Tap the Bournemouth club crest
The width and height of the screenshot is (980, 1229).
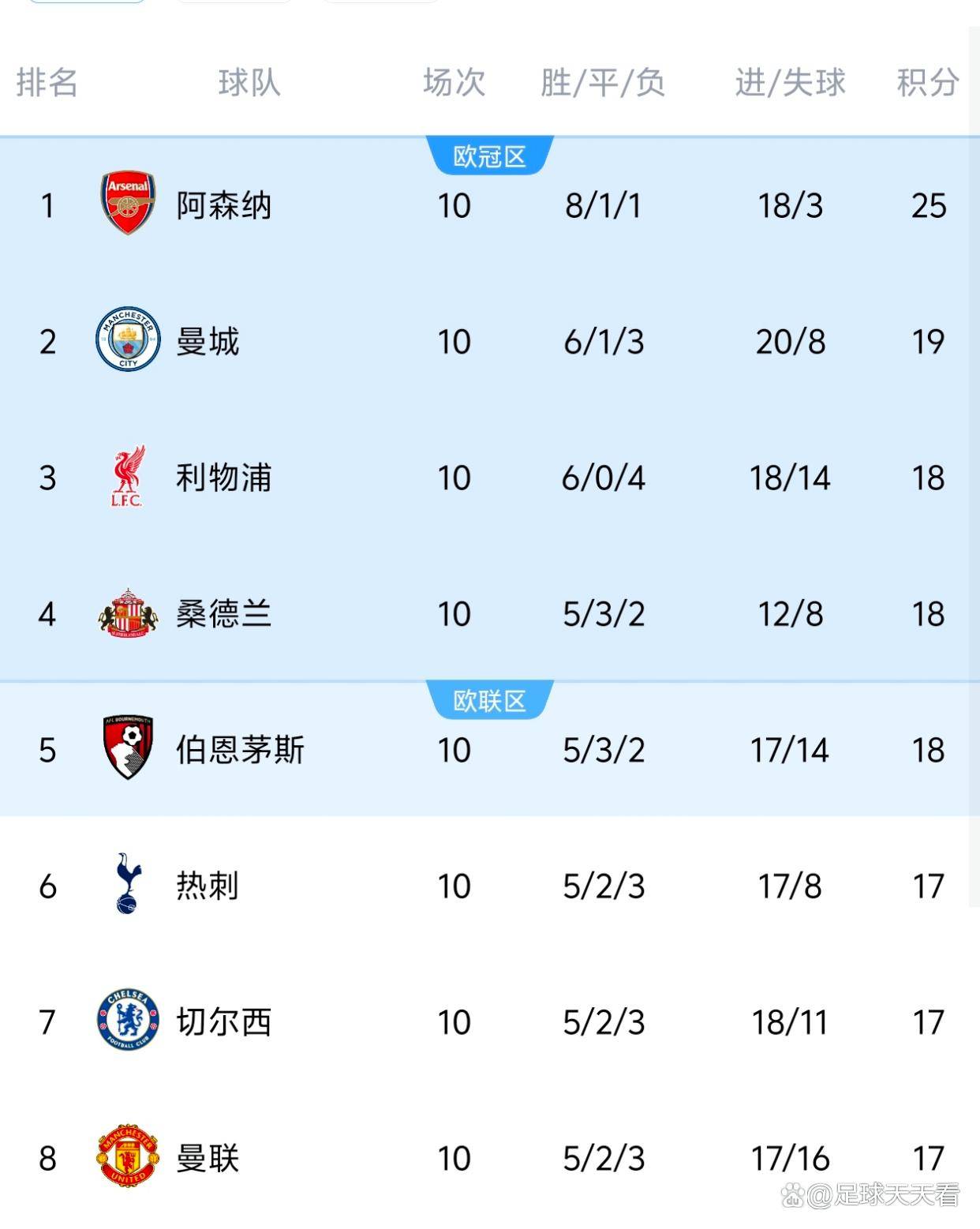point(128,748)
